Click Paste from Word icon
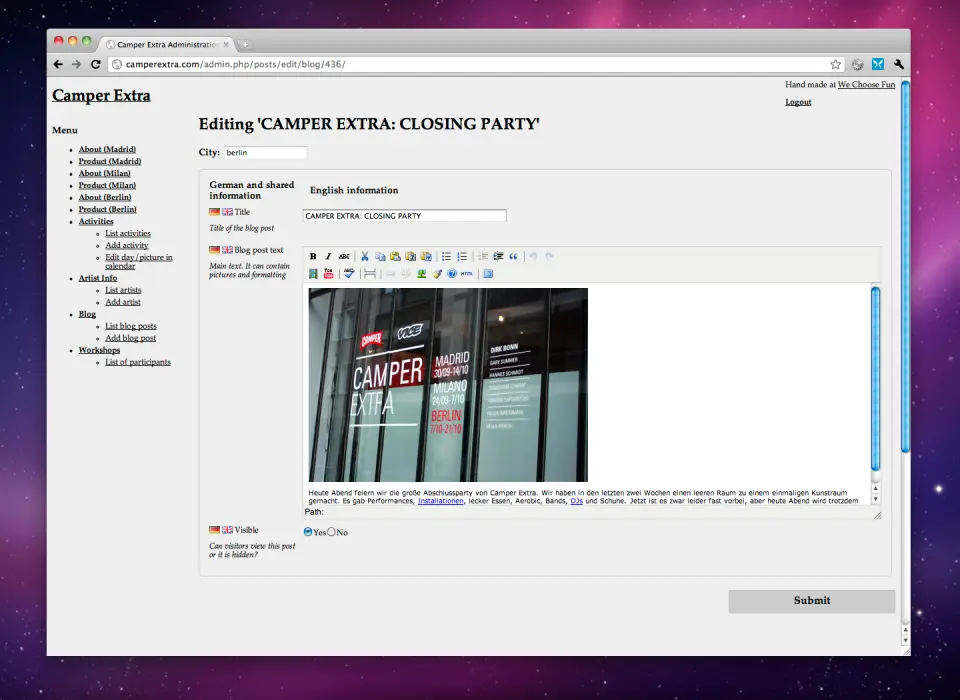The height and width of the screenshot is (700, 960). [x=426, y=257]
